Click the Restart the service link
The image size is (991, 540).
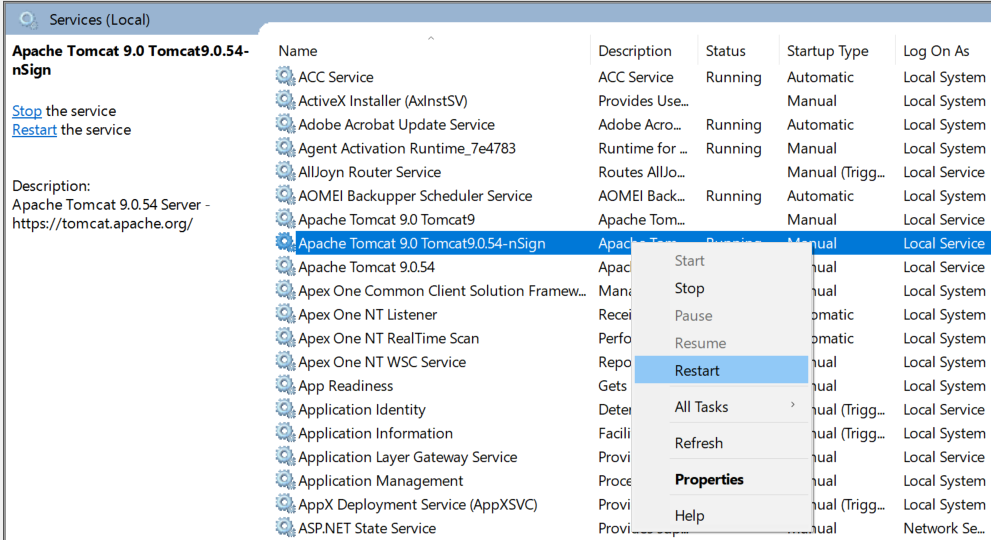point(34,130)
